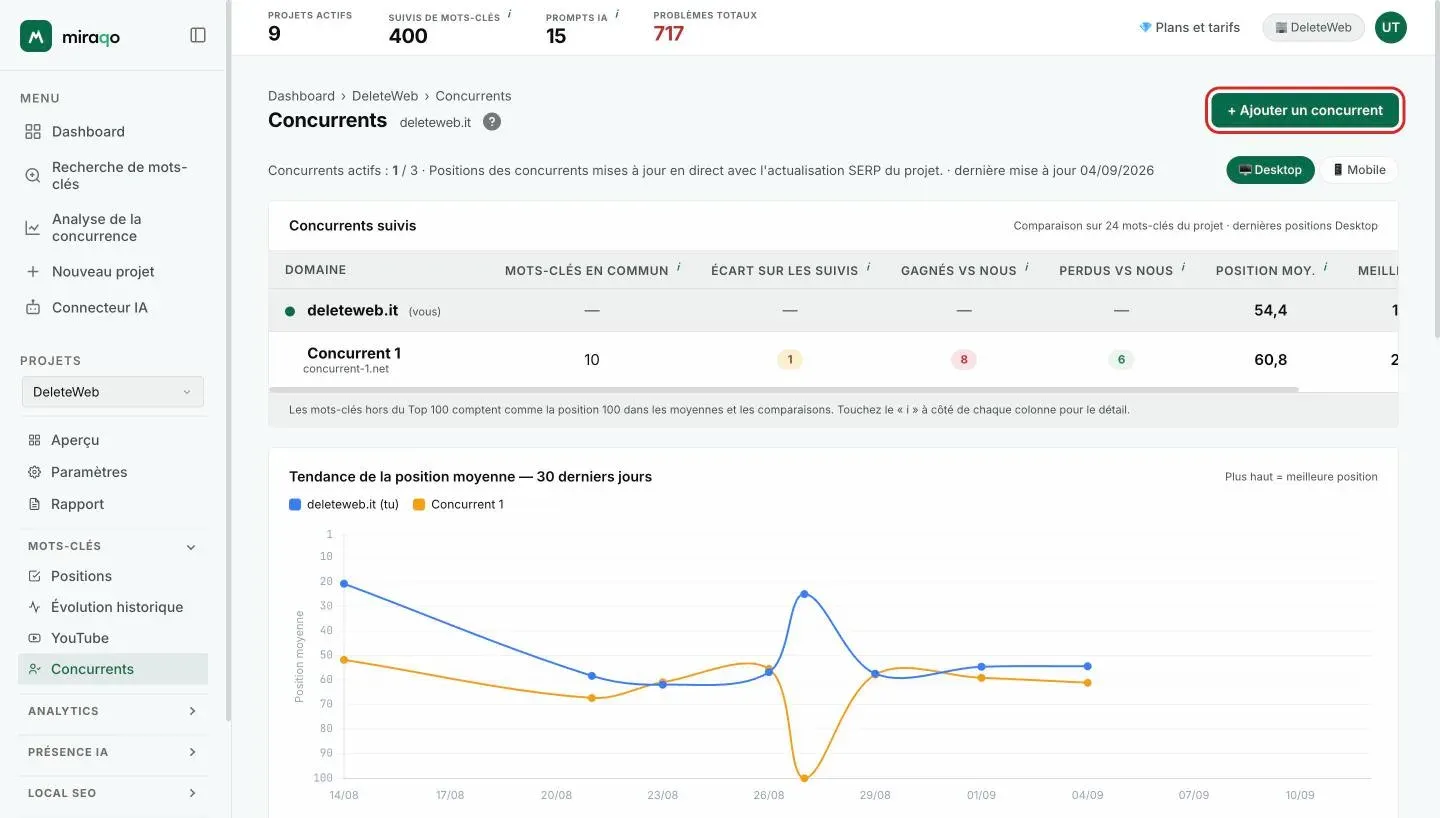
Task: Open the UT user avatar
Action: [1390, 28]
